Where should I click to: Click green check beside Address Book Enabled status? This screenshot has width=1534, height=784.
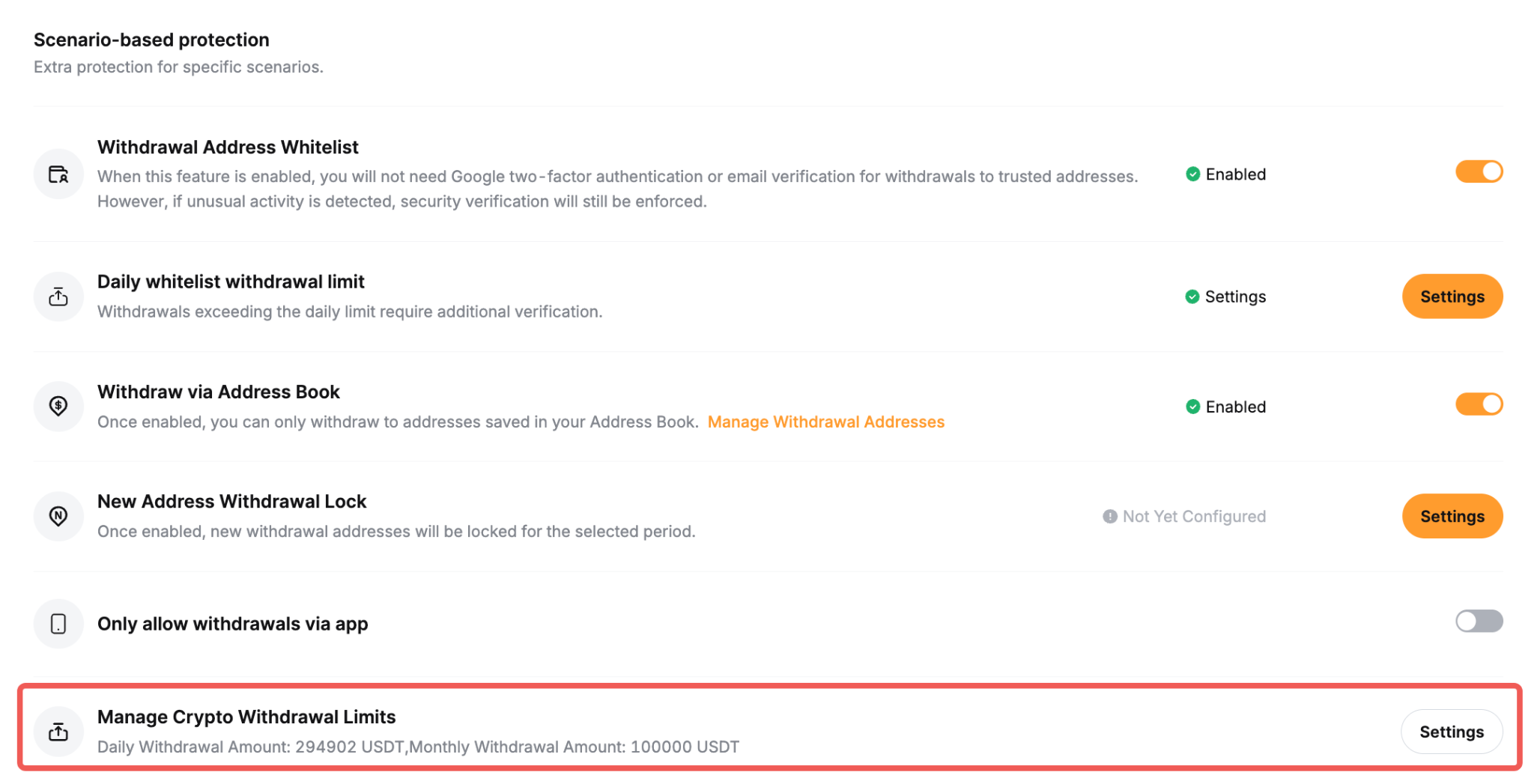click(x=1193, y=407)
